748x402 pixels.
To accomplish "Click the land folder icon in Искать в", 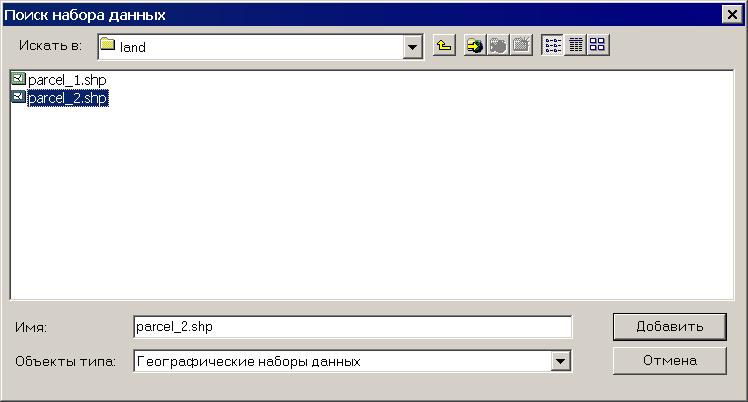I will coord(108,45).
